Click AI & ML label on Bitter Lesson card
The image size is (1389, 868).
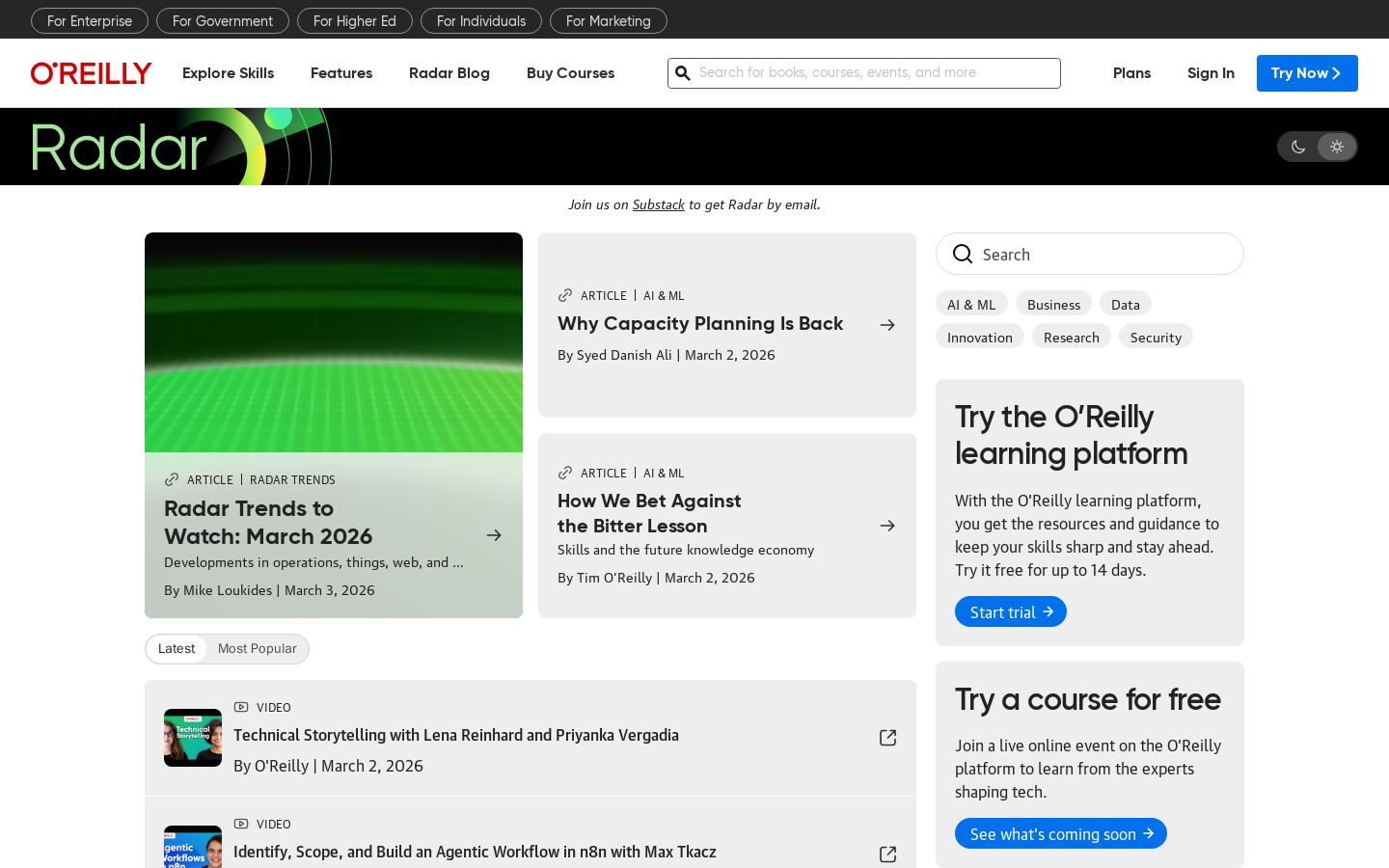664,473
